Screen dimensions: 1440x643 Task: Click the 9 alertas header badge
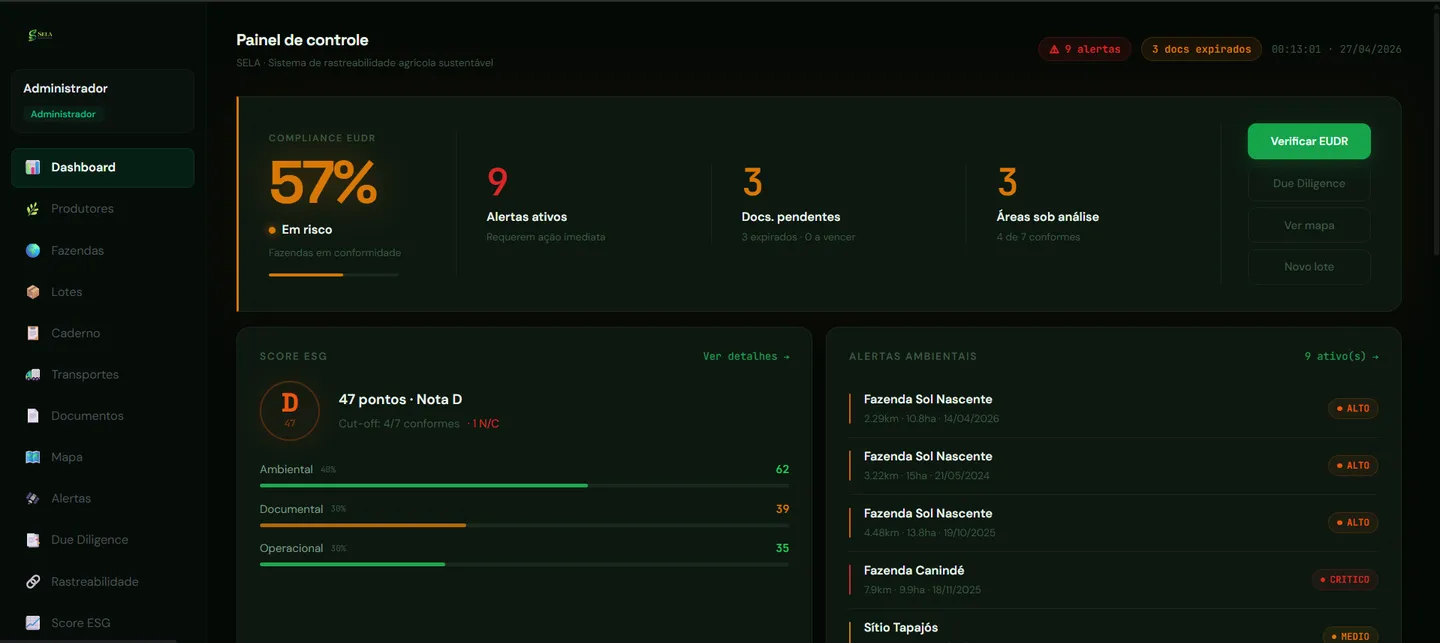(x=1085, y=49)
